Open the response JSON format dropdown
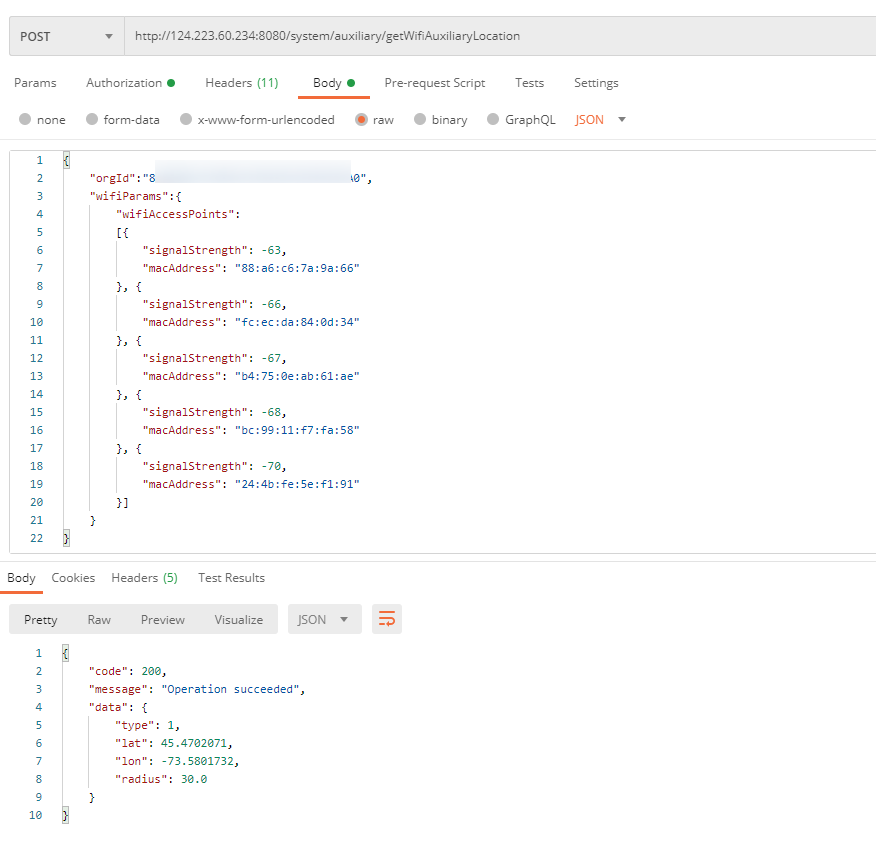Image resolution: width=876 pixels, height=841 pixels. click(324, 619)
